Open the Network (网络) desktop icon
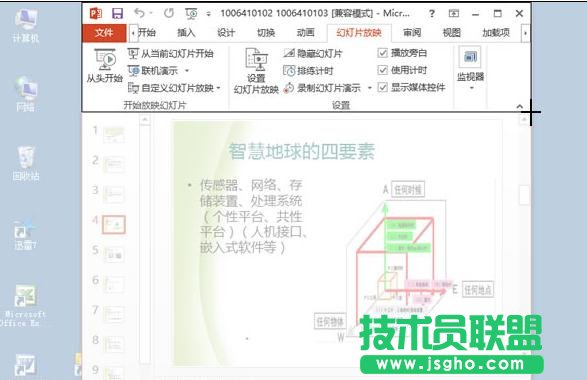The height and width of the screenshot is (380, 587). pyautogui.click(x=25, y=95)
